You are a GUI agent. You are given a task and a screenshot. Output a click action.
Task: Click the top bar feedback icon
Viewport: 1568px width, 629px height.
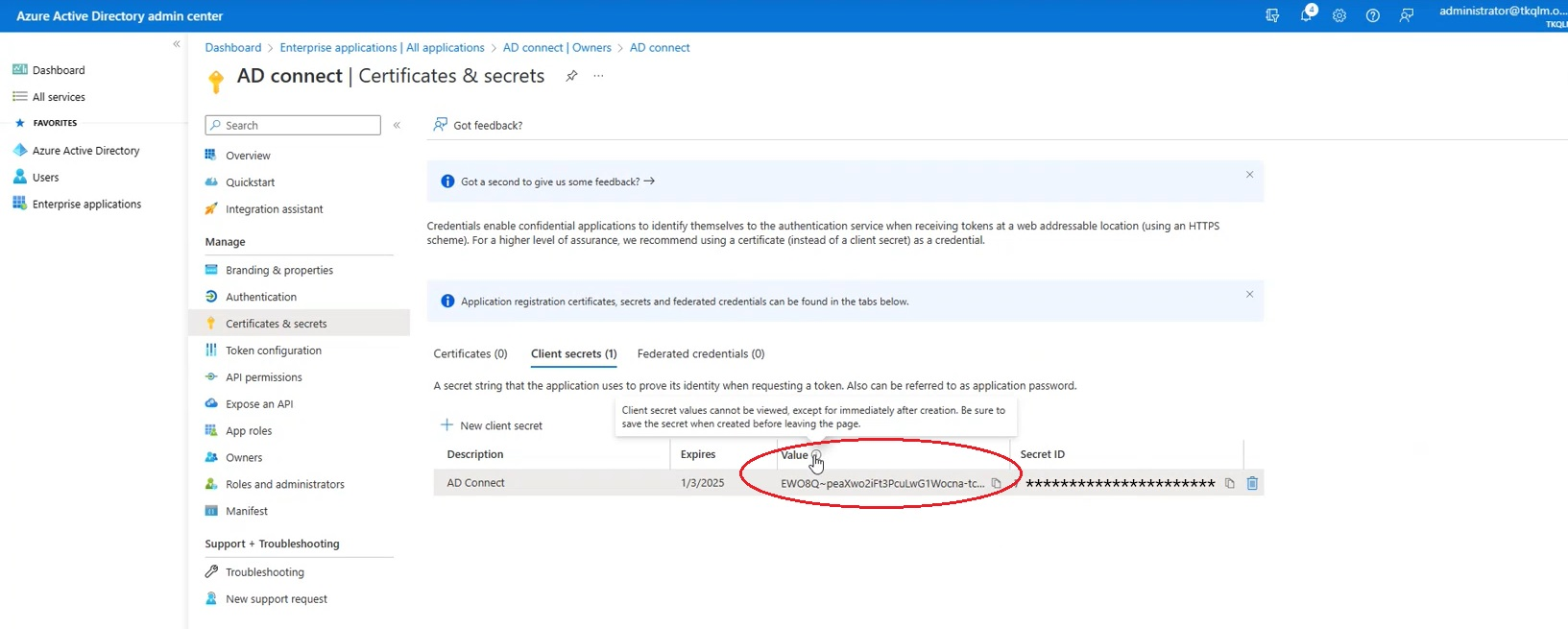tap(1407, 15)
